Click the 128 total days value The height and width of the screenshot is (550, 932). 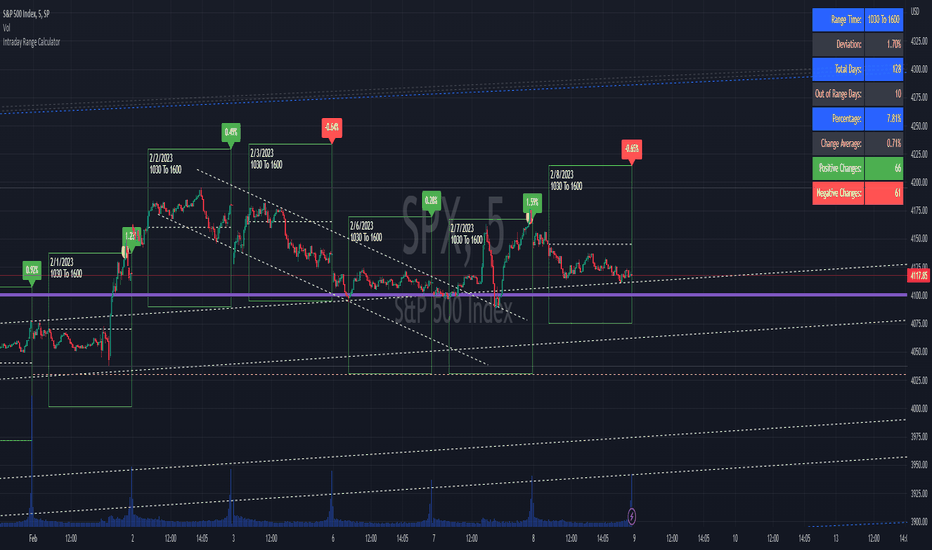[884, 69]
